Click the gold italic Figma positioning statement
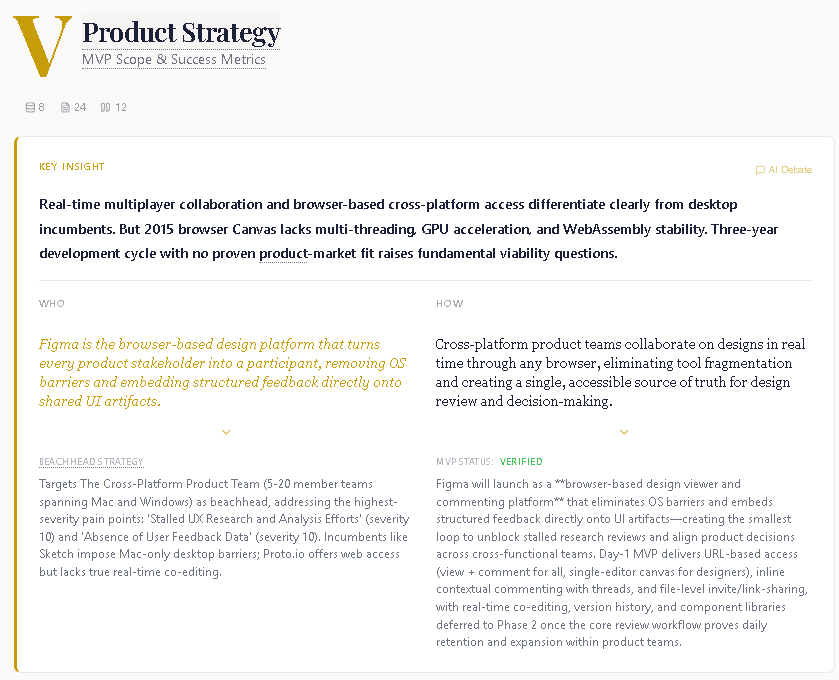 tap(223, 372)
